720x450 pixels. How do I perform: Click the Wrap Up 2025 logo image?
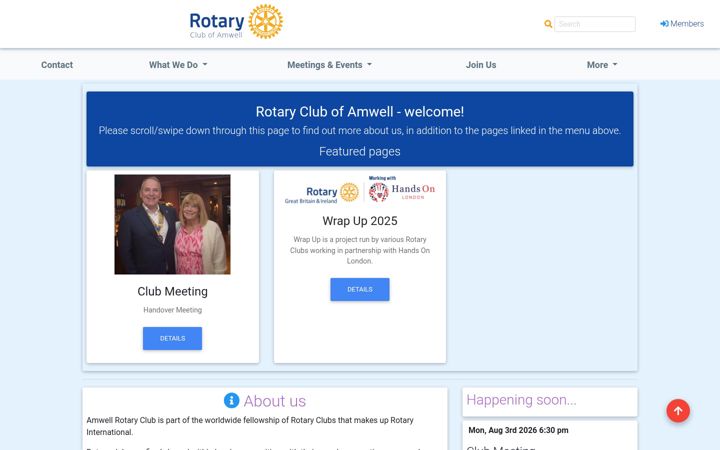[x=360, y=190]
